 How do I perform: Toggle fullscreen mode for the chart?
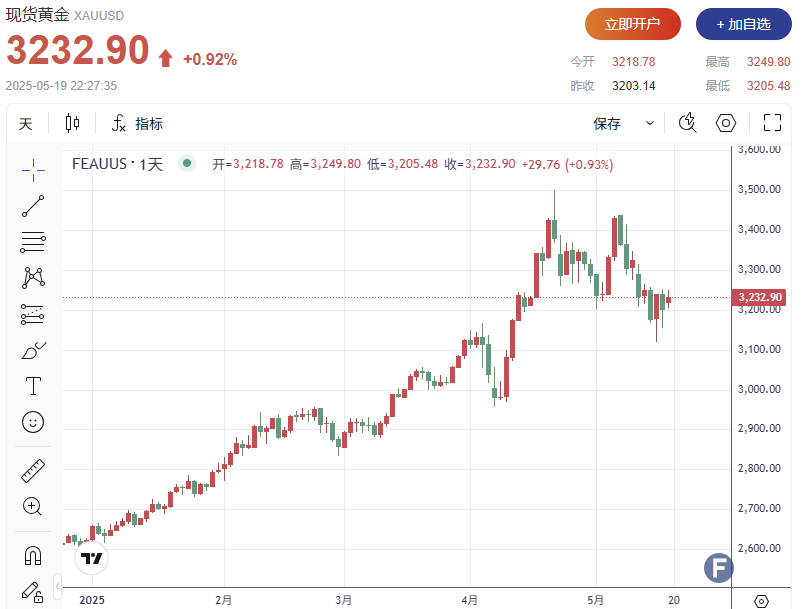click(771, 123)
